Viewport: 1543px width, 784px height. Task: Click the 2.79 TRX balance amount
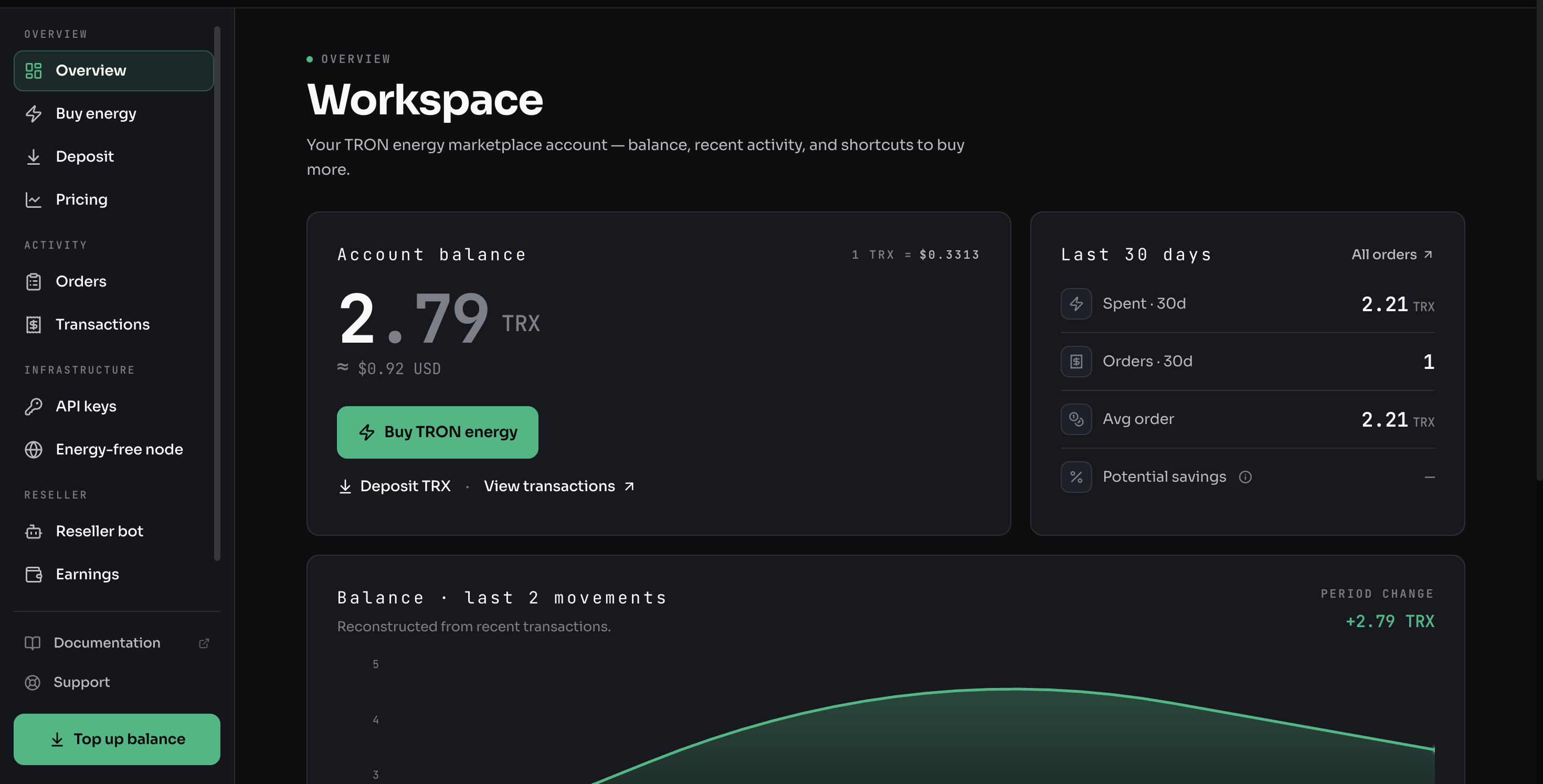[439, 319]
